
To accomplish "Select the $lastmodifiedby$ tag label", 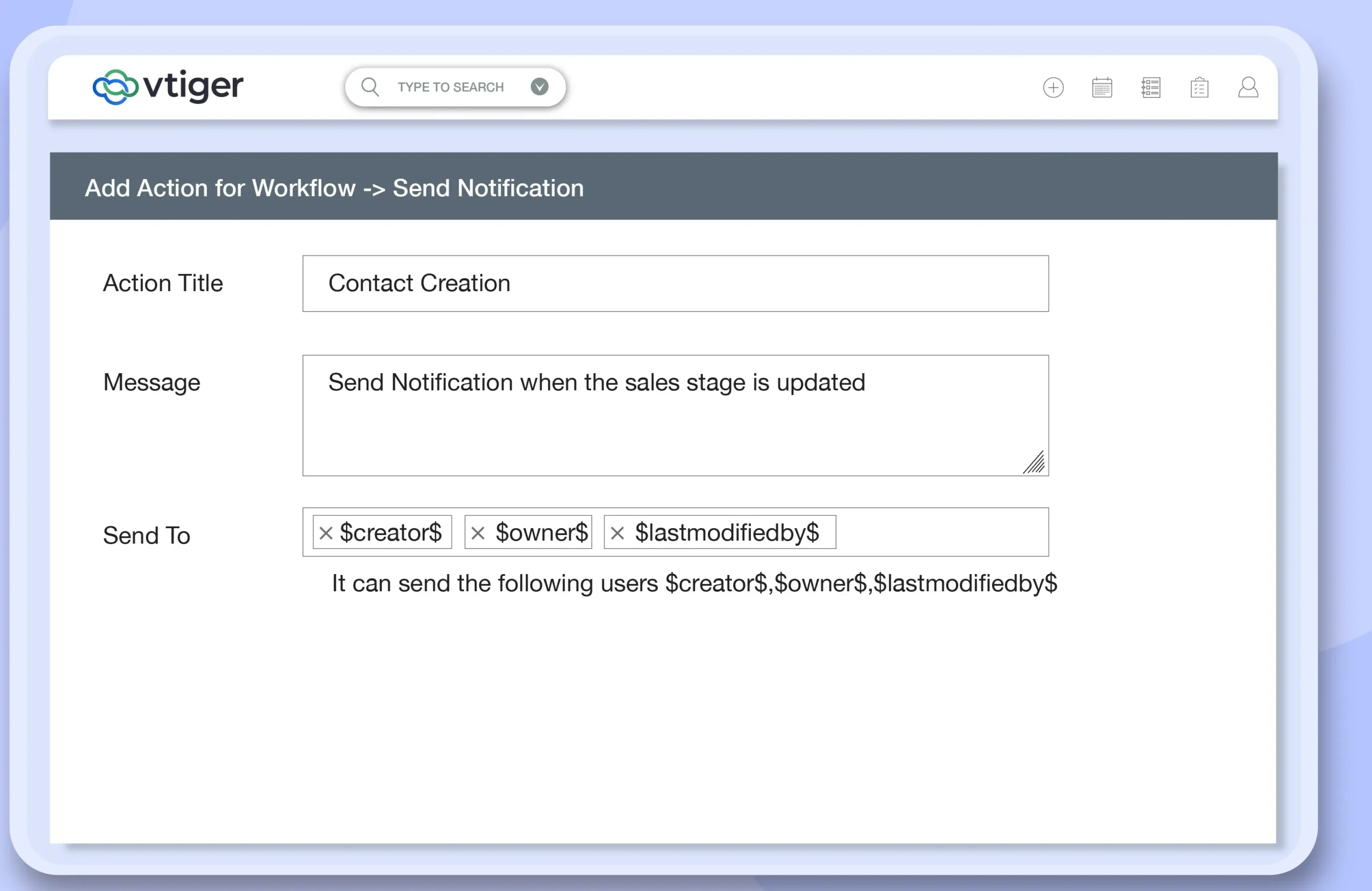I will (x=726, y=532).
